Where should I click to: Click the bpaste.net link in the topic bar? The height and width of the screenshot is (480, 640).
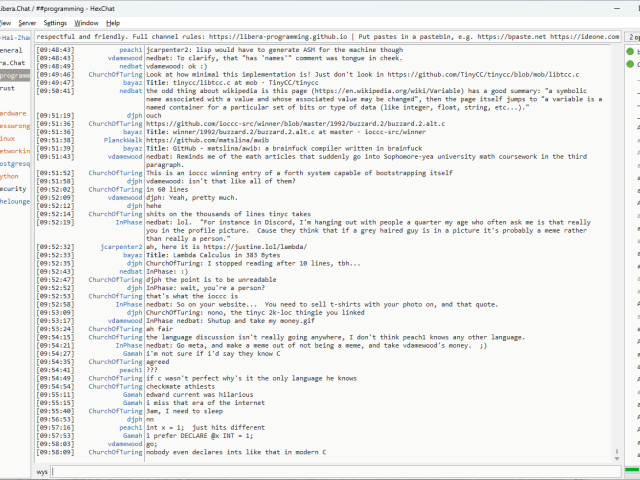pos(530,36)
